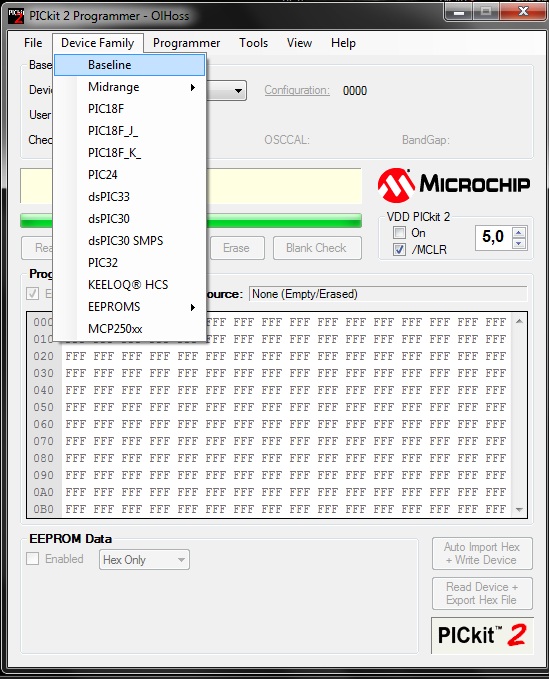Open the Device dropdown arrow
Viewport: 549px width, 679px height.
[238, 91]
